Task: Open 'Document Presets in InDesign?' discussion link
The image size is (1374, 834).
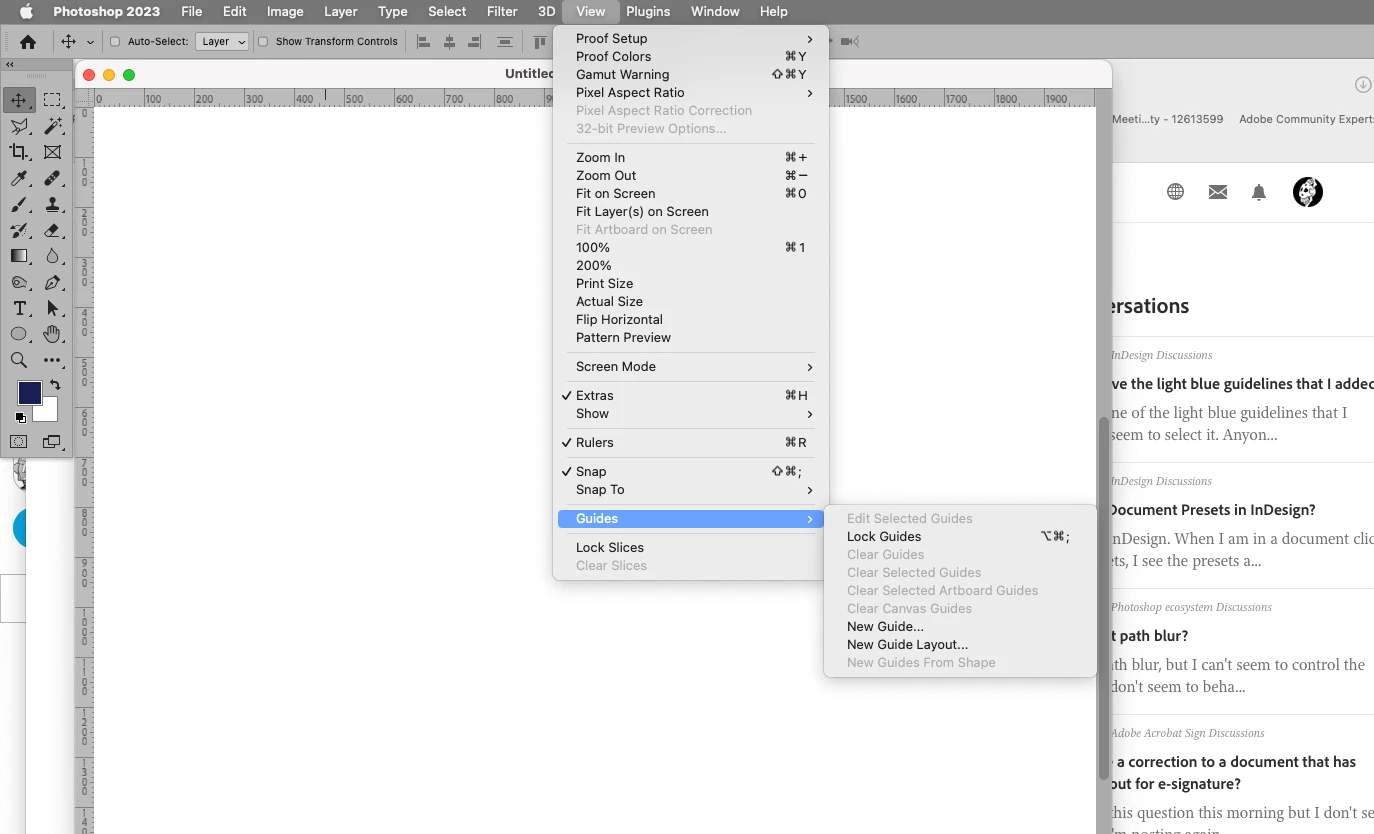Action: click(1213, 509)
